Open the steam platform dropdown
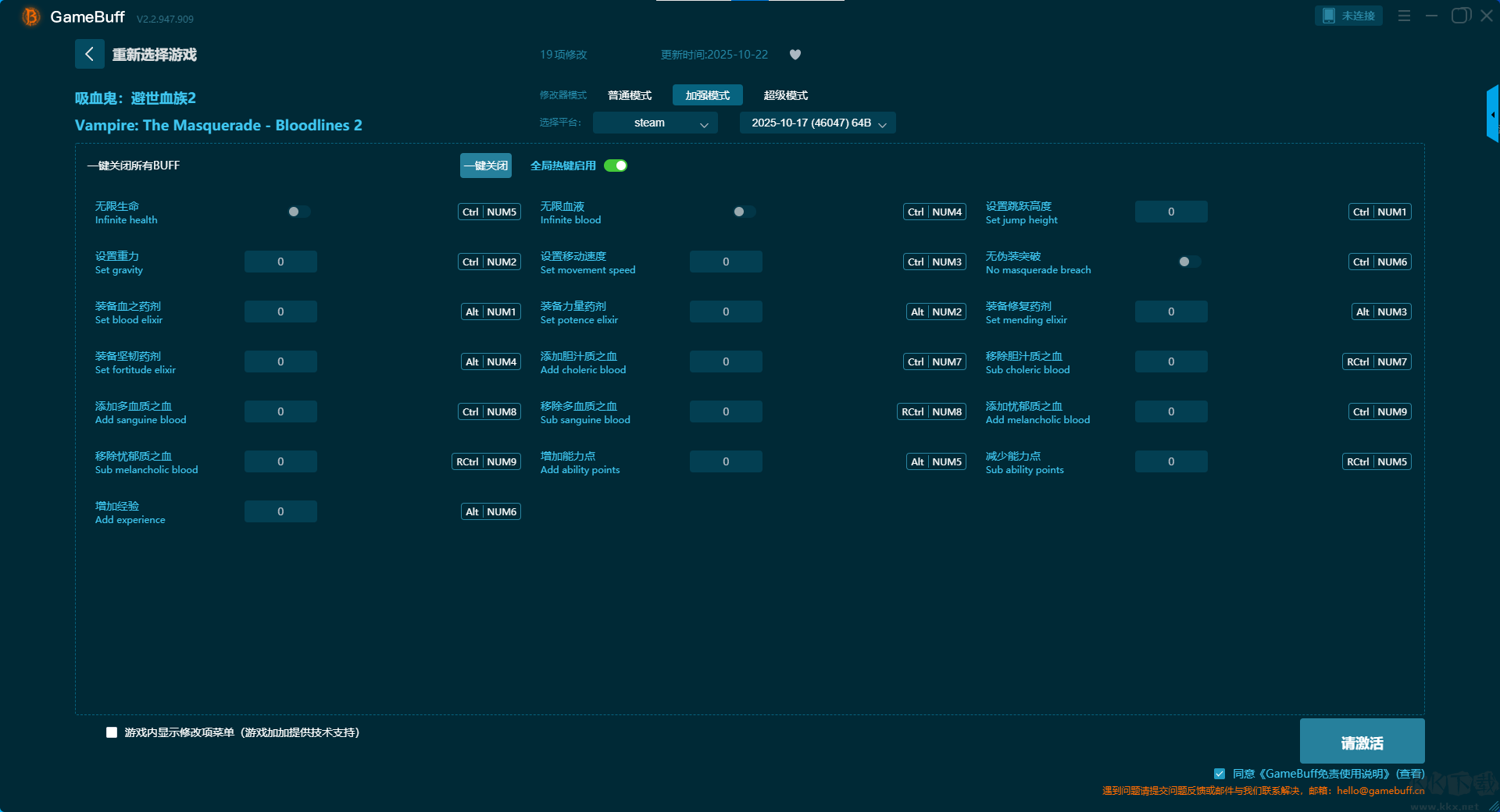This screenshot has width=1500, height=812. pyautogui.click(x=655, y=123)
